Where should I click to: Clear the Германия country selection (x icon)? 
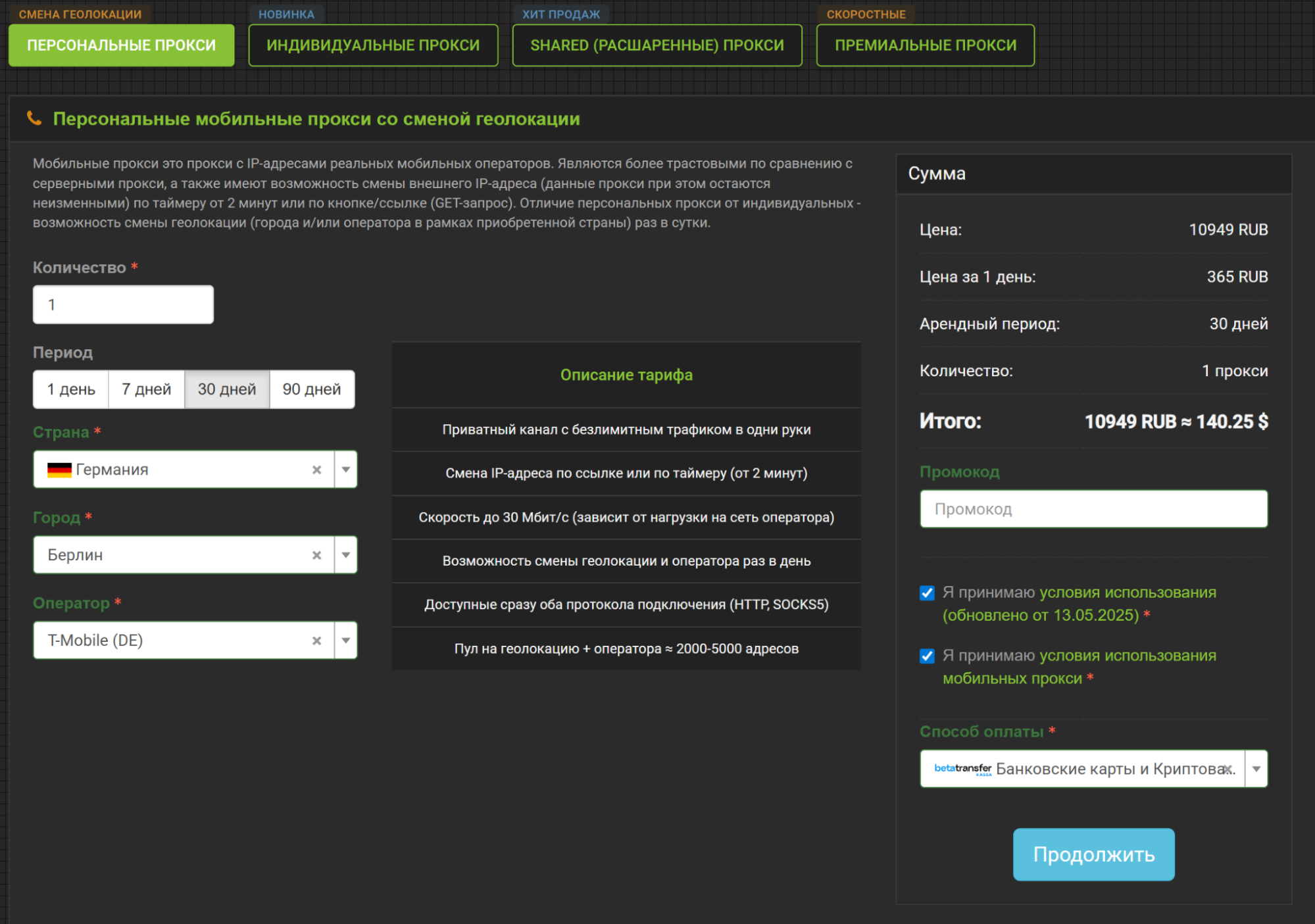[316, 470]
